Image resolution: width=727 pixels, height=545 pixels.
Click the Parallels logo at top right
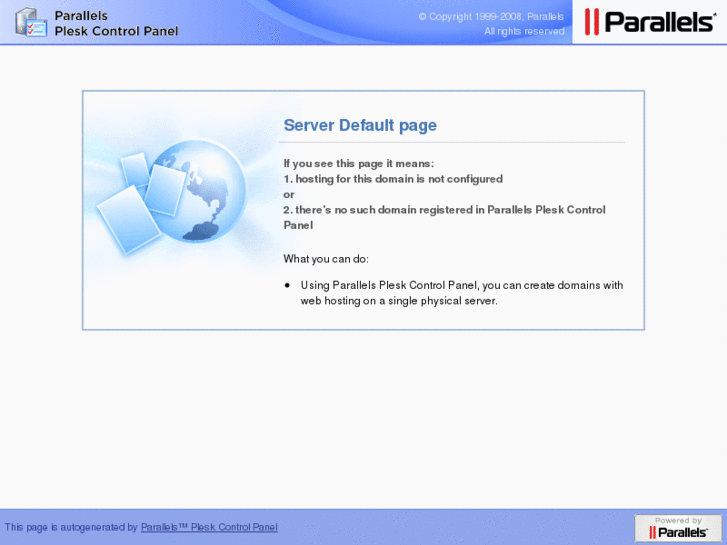tap(650, 22)
